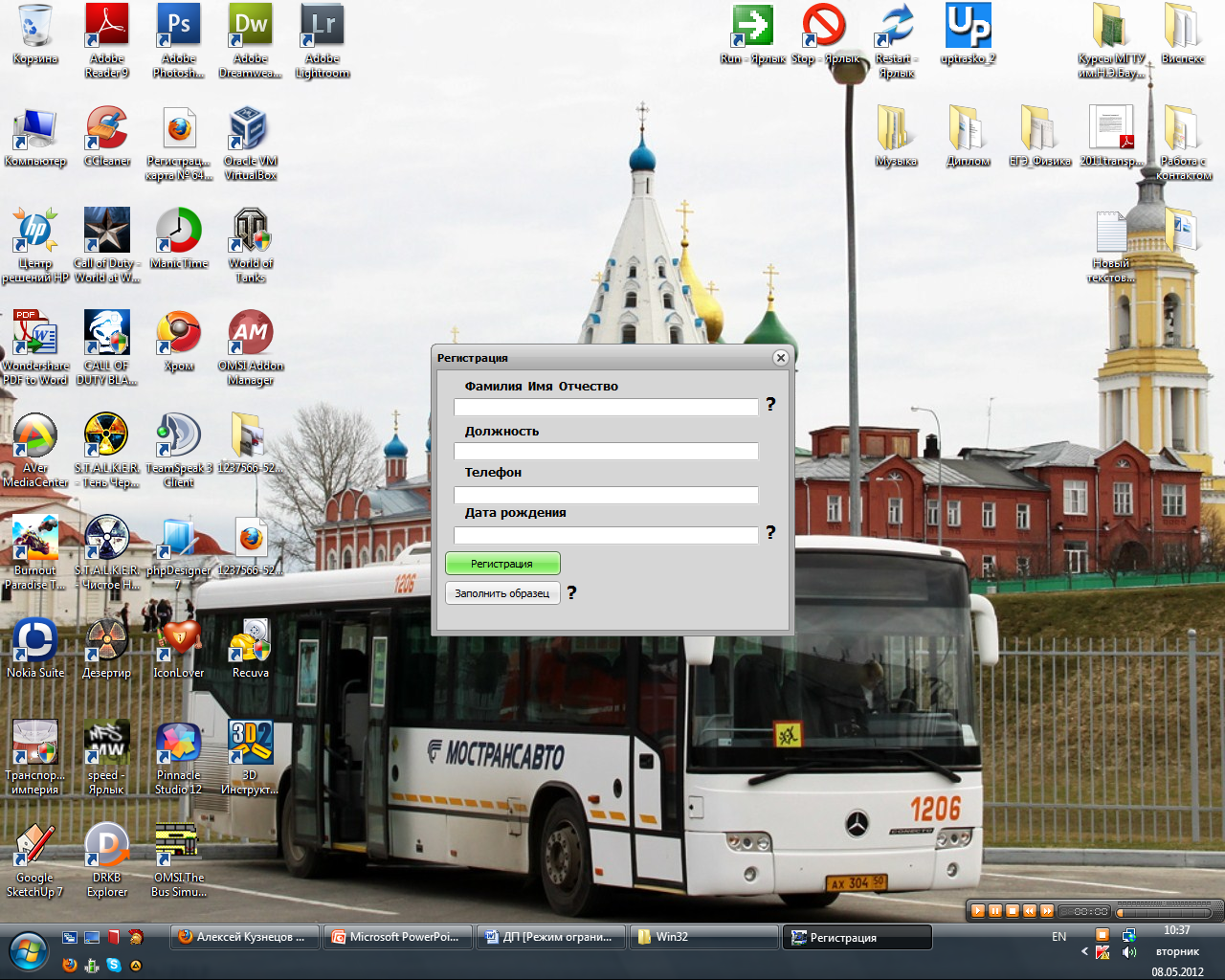Select the Run - Ярлык green arrow icon
The width and height of the screenshot is (1225, 980).
coord(753,34)
